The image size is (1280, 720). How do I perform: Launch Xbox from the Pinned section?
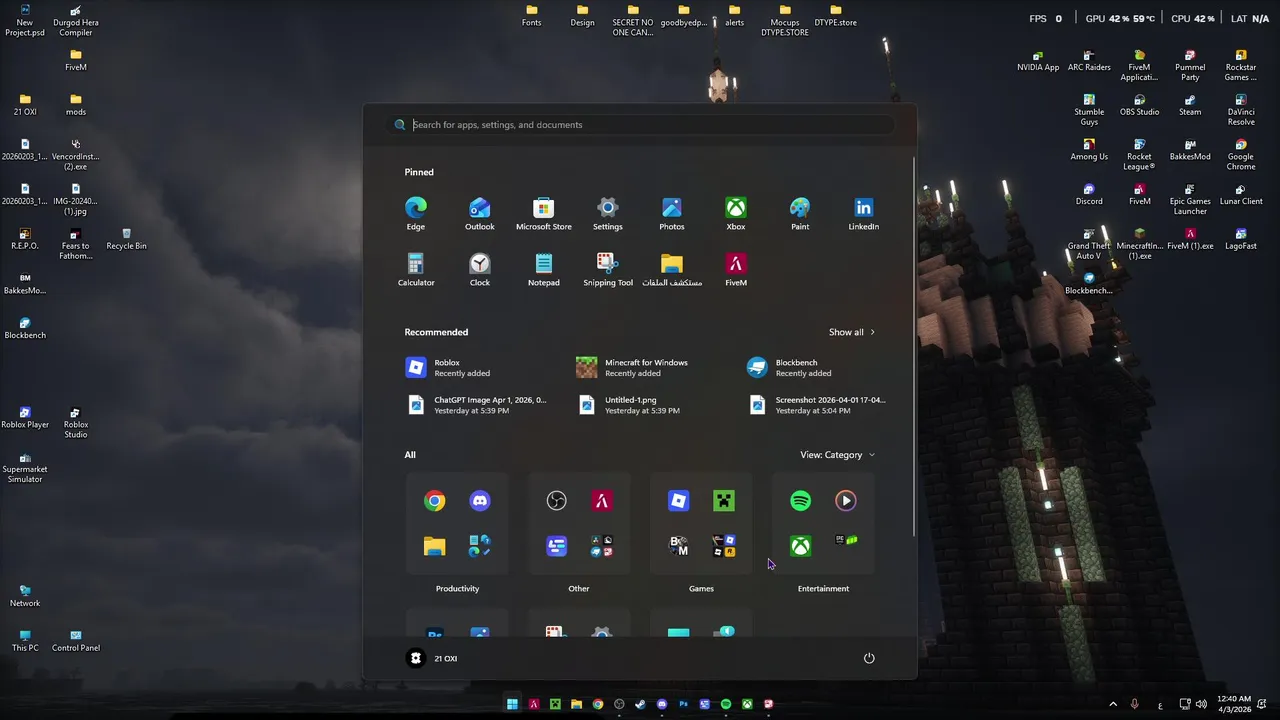736,214
